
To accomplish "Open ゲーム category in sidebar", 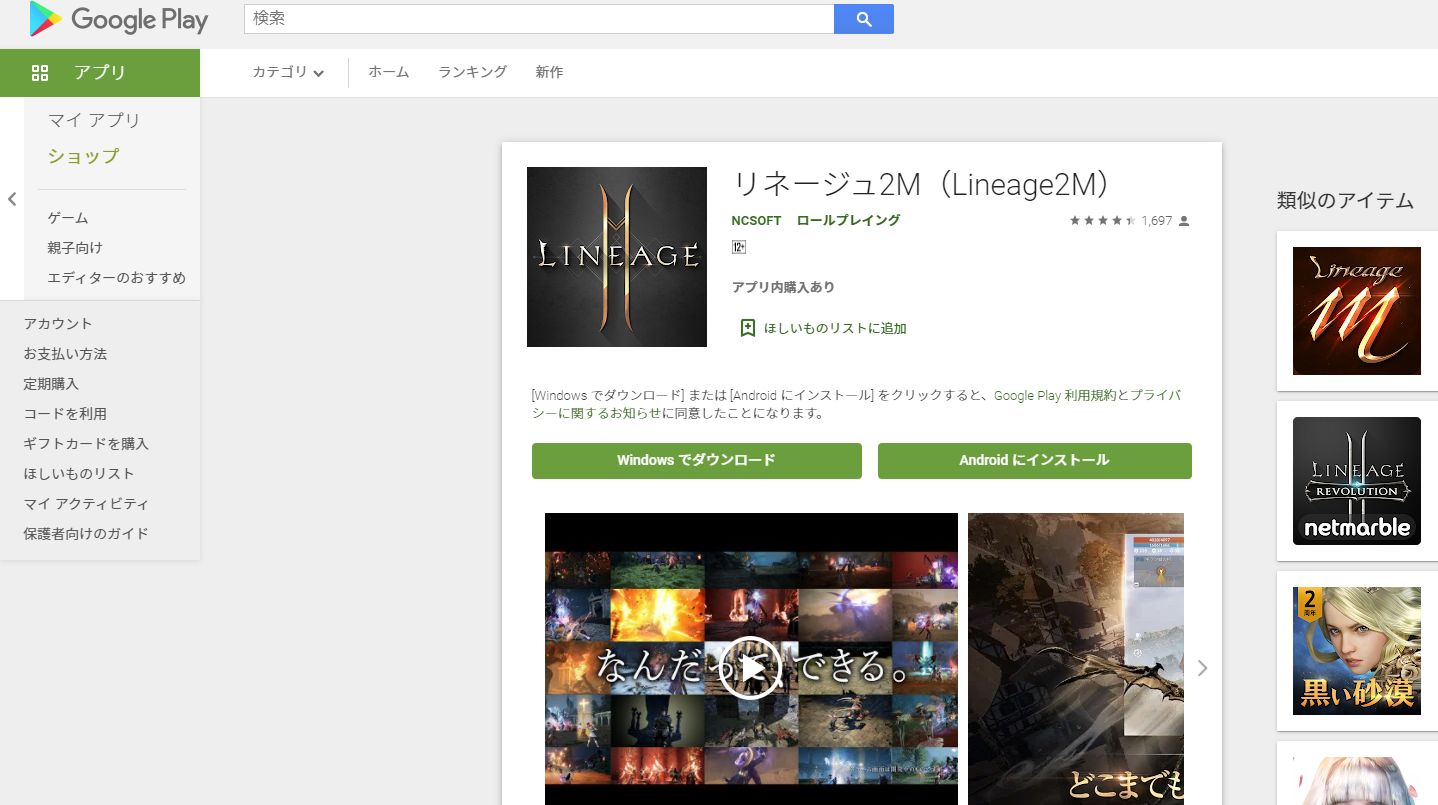I will 68,218.
